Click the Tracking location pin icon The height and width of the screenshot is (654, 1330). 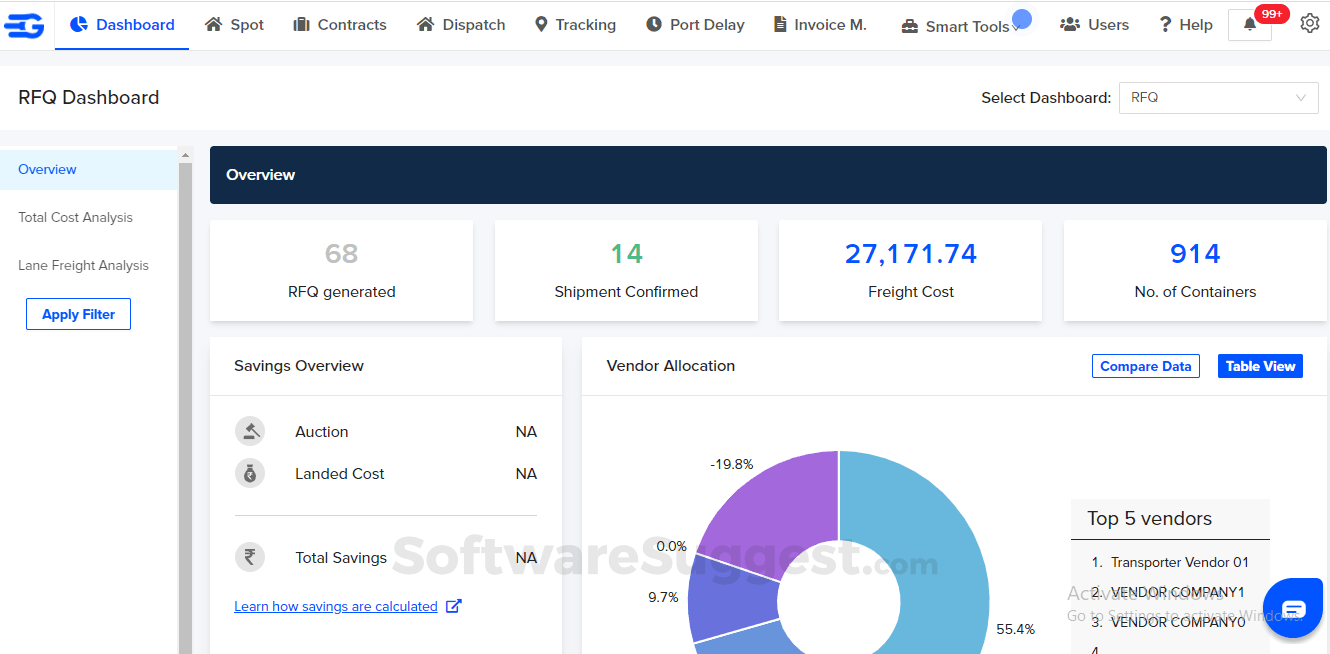coord(541,23)
